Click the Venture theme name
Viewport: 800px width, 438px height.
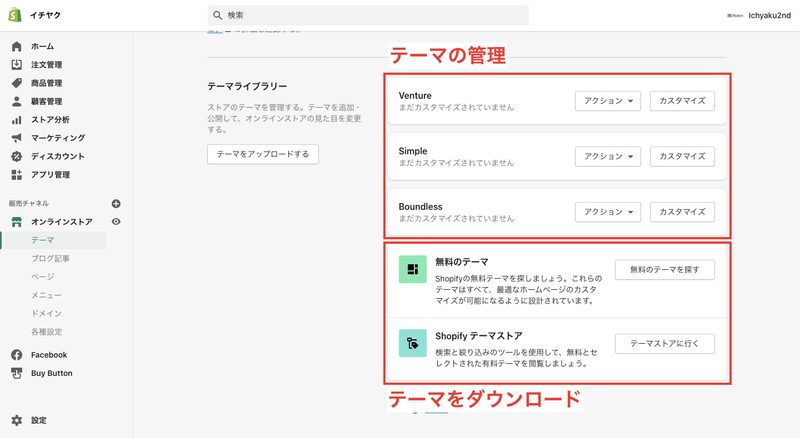click(415, 95)
